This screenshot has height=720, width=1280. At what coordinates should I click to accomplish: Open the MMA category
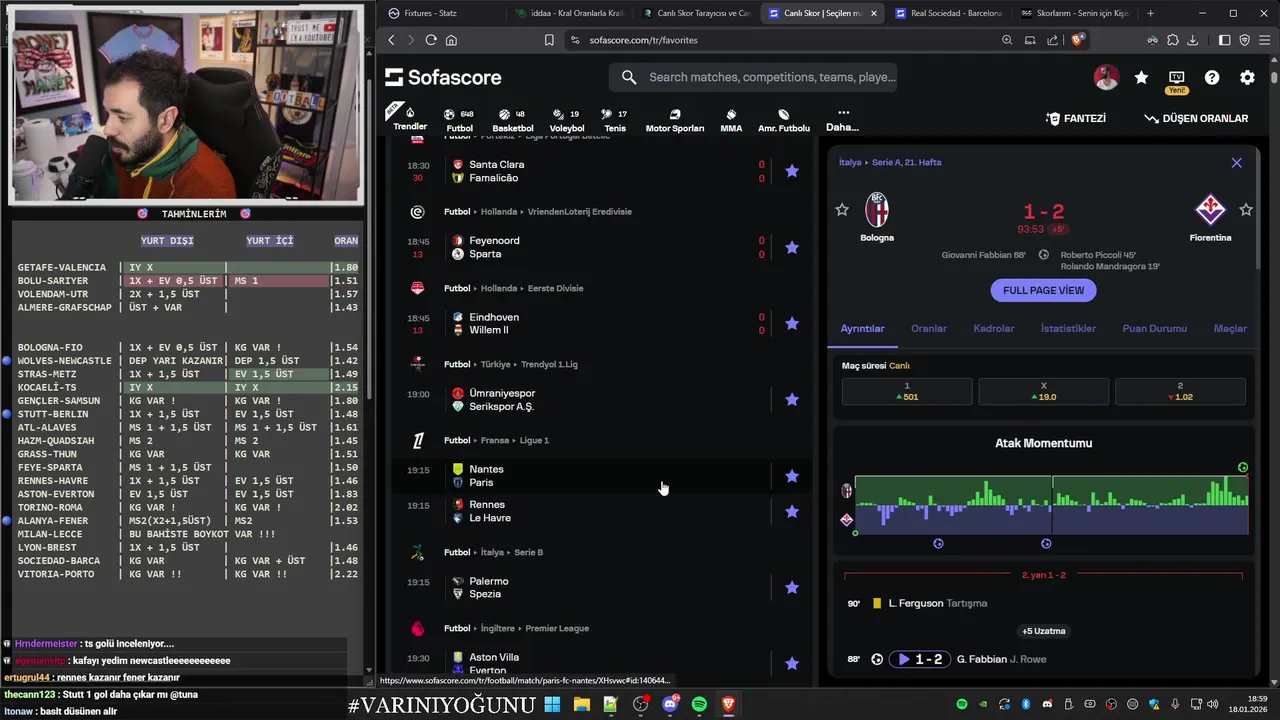[x=731, y=120]
